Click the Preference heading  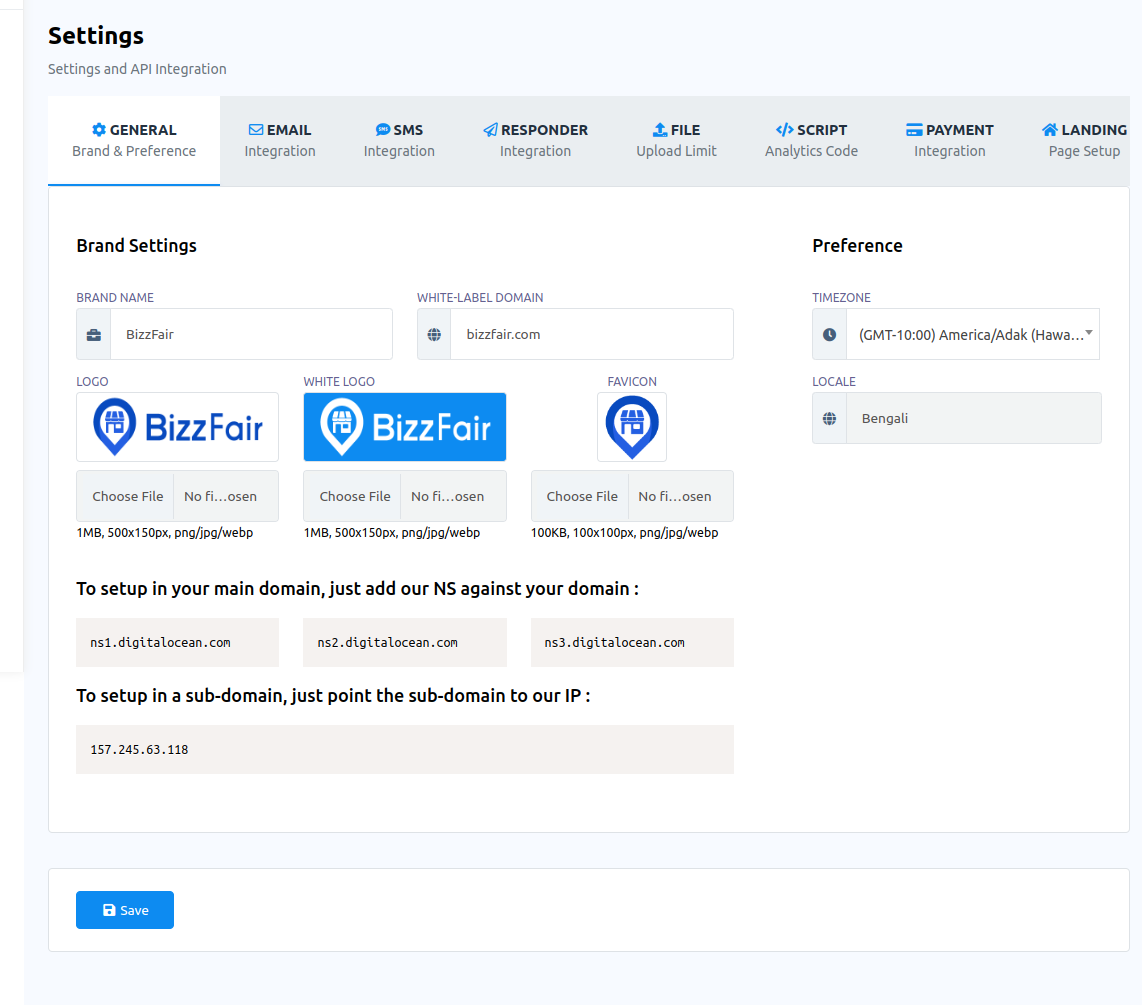(857, 245)
